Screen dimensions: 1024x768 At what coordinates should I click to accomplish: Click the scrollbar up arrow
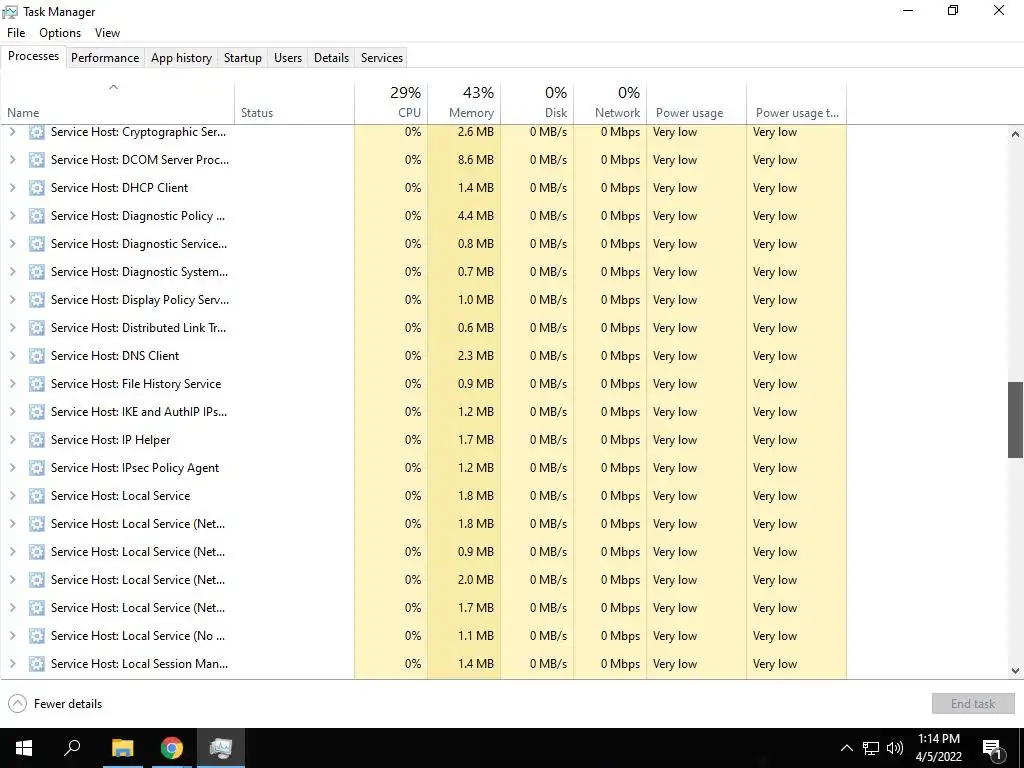tap(1015, 134)
